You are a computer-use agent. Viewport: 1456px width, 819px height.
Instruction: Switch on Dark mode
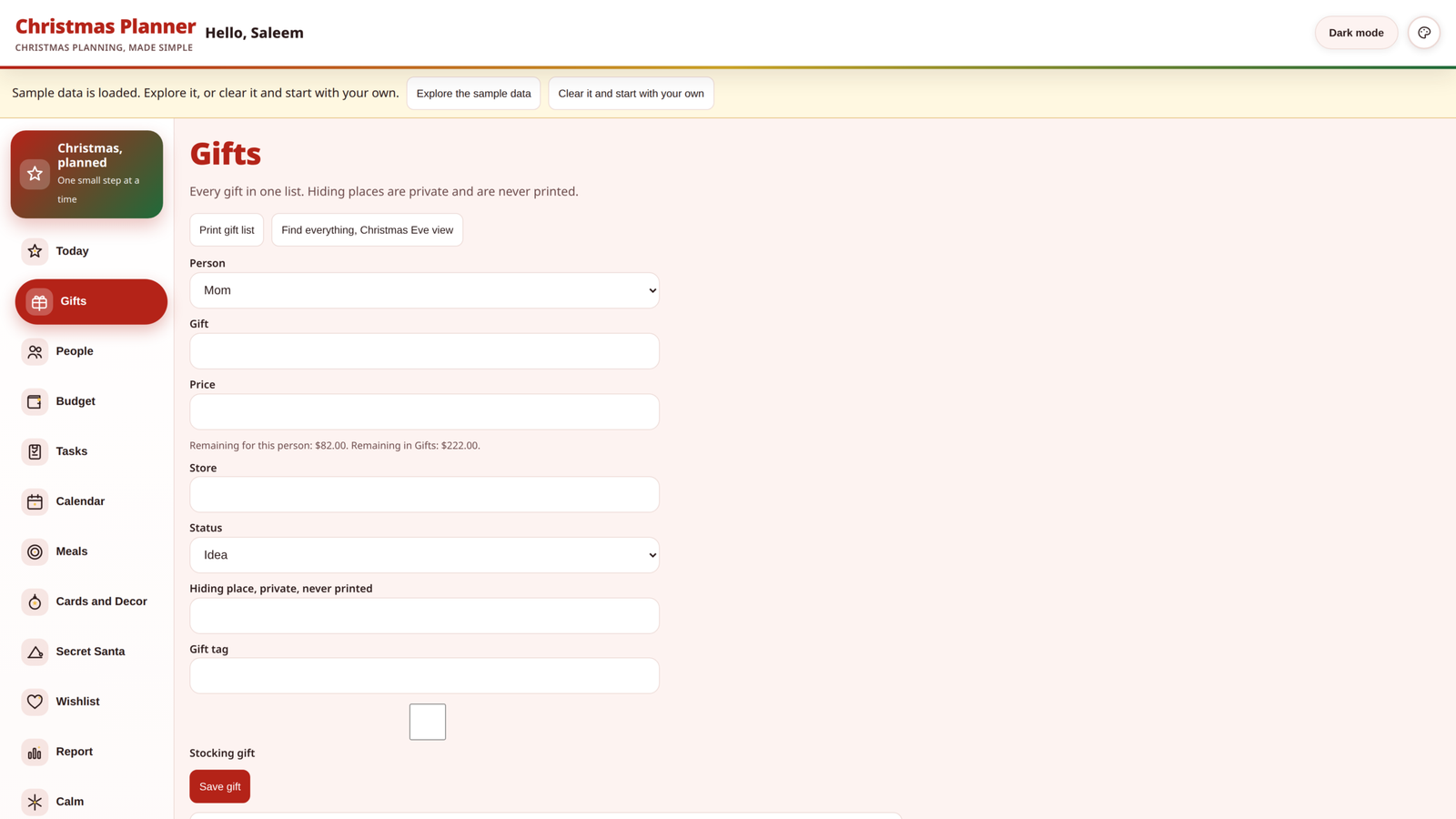[x=1356, y=33]
